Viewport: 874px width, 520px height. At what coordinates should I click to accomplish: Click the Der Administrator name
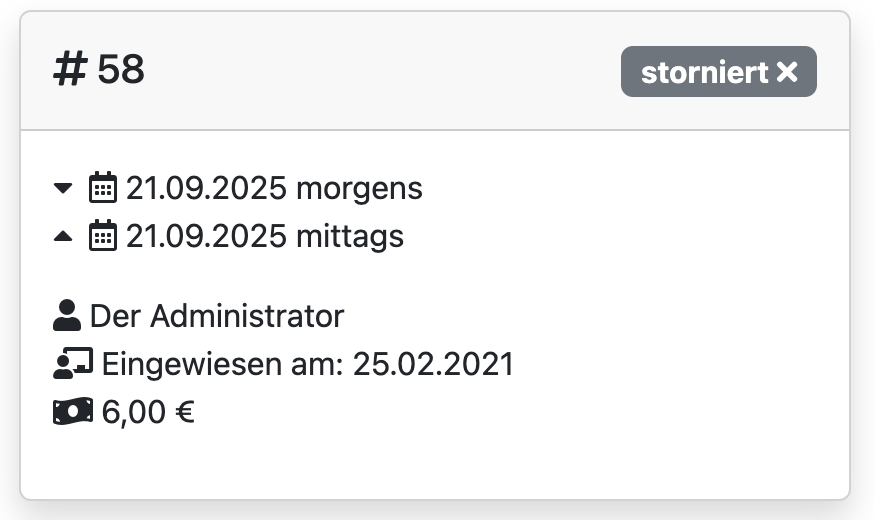pos(217,316)
